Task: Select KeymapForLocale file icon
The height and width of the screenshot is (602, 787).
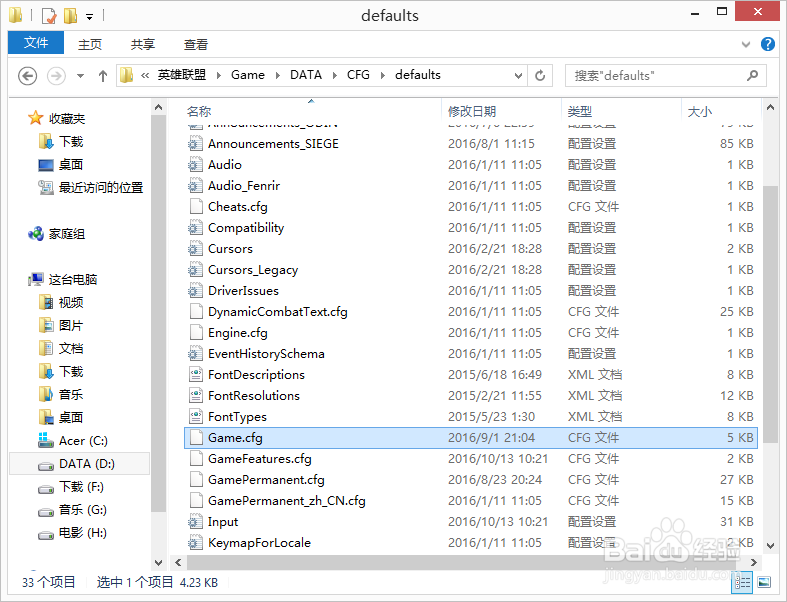Action: [196, 543]
